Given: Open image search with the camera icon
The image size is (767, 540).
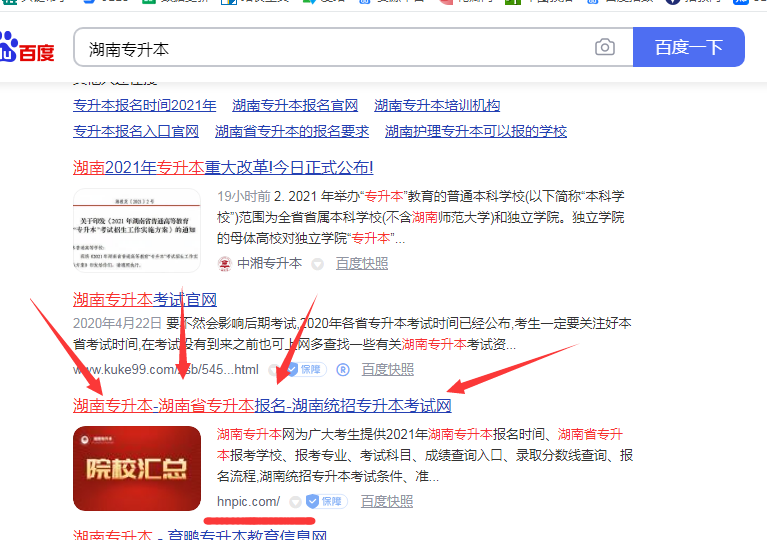Looking at the screenshot, I should [x=605, y=47].
